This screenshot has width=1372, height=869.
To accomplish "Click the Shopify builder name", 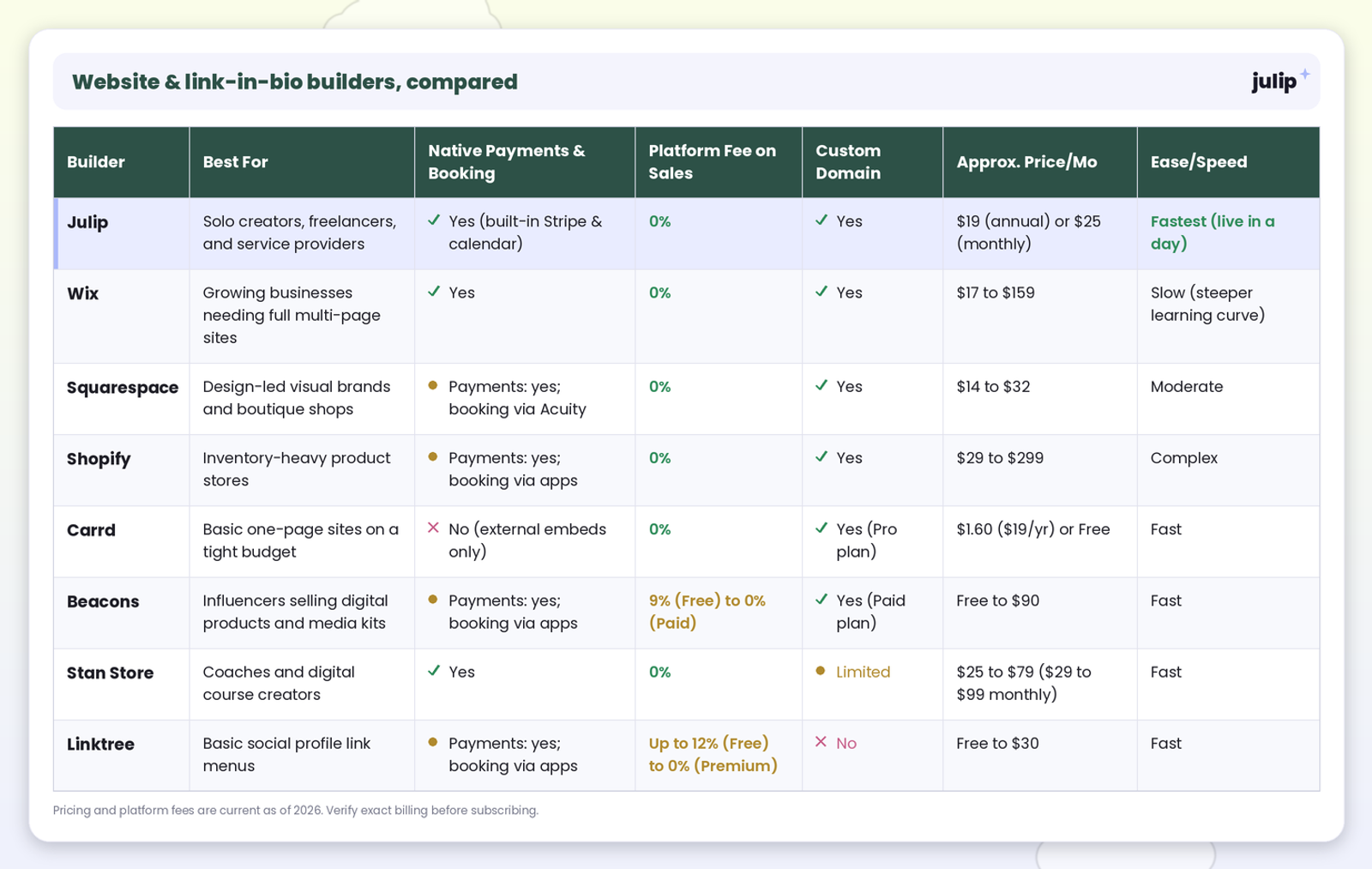I will point(99,459).
